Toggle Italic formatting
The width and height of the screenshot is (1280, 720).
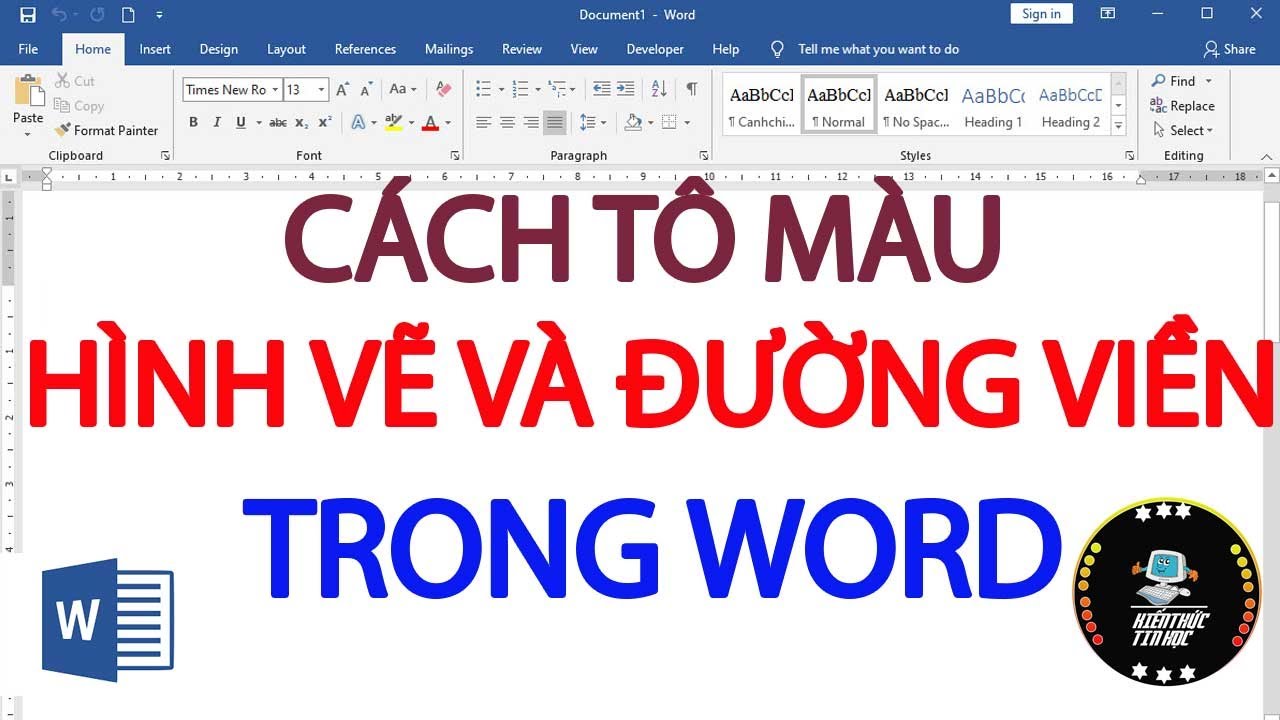click(217, 122)
